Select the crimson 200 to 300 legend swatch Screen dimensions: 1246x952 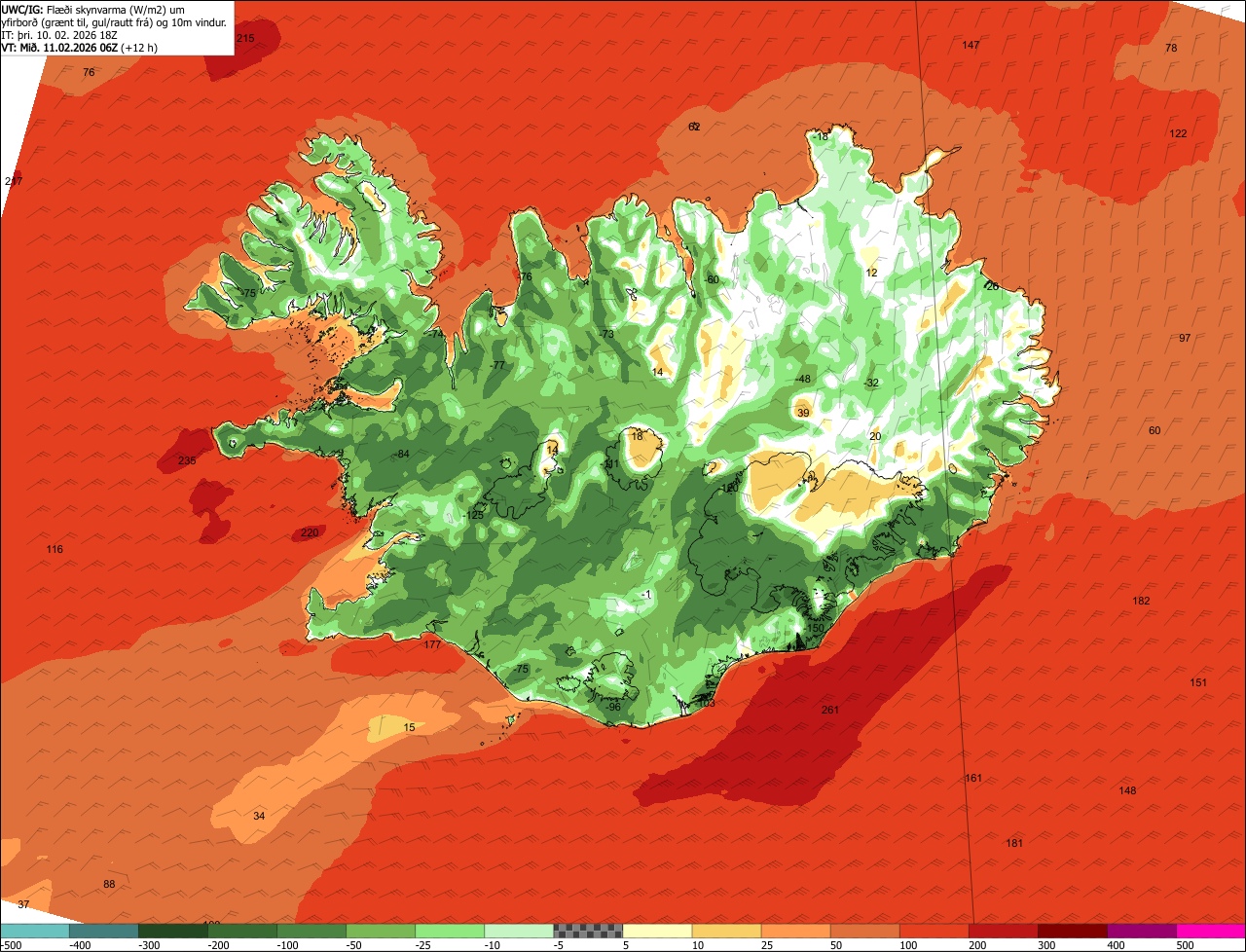[1004, 931]
